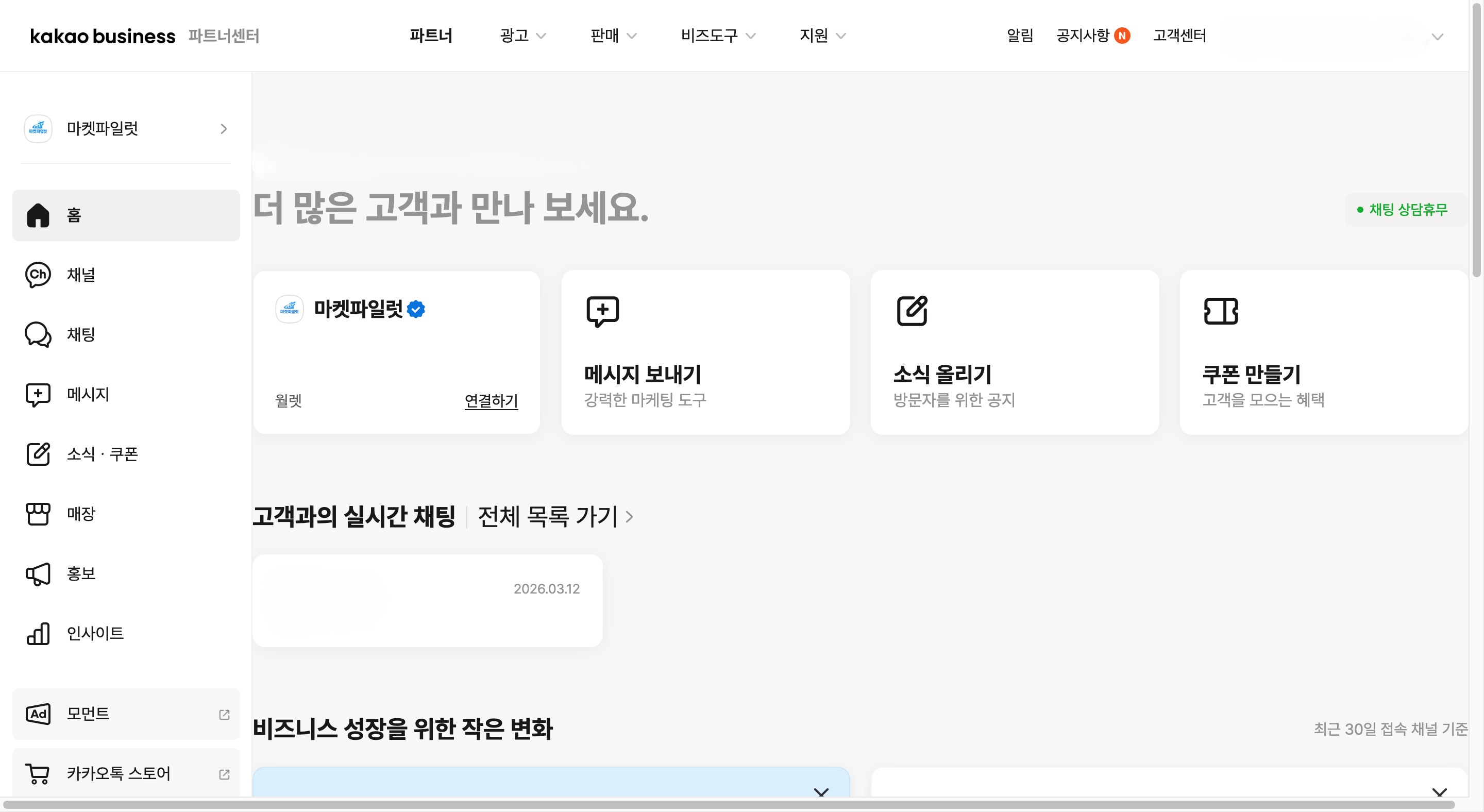This screenshot has width=1484, height=812.
Task: Click the 마켓파일럿 channel name in card
Action: [x=358, y=309]
